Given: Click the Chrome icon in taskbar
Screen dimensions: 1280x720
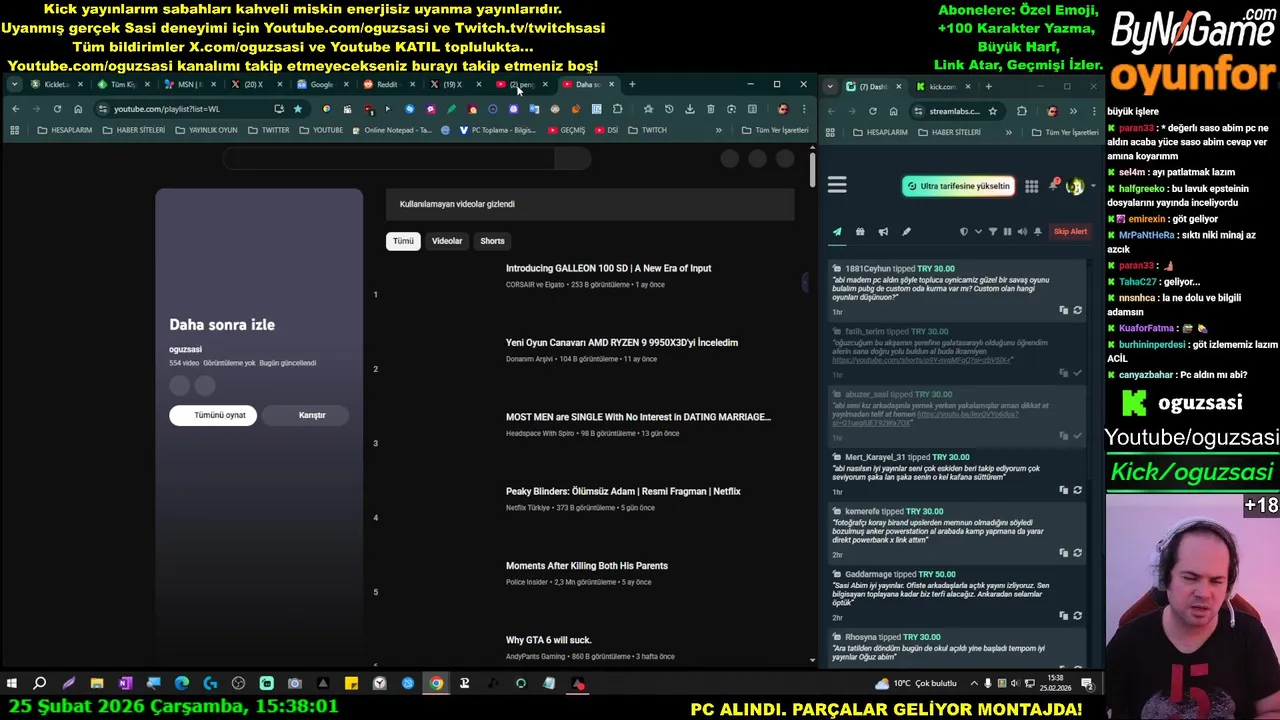Looking at the screenshot, I should (x=436, y=684).
